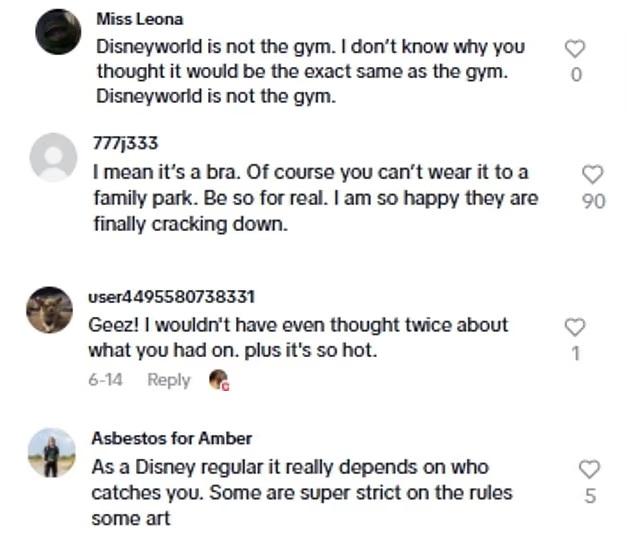The image size is (627, 556).
Task: Like user4495580738331's comment with the heart
Action: 575,327
